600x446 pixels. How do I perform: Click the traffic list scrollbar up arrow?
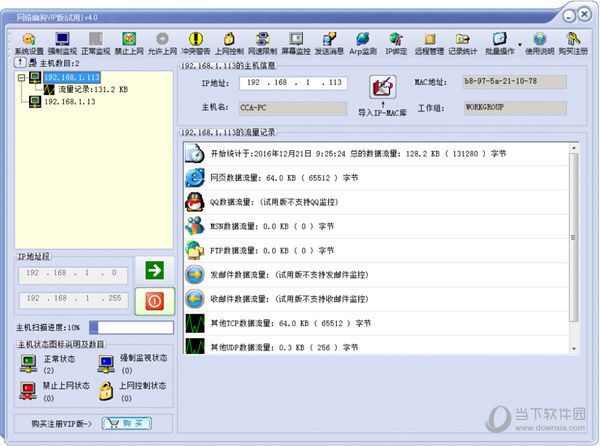pos(574,148)
